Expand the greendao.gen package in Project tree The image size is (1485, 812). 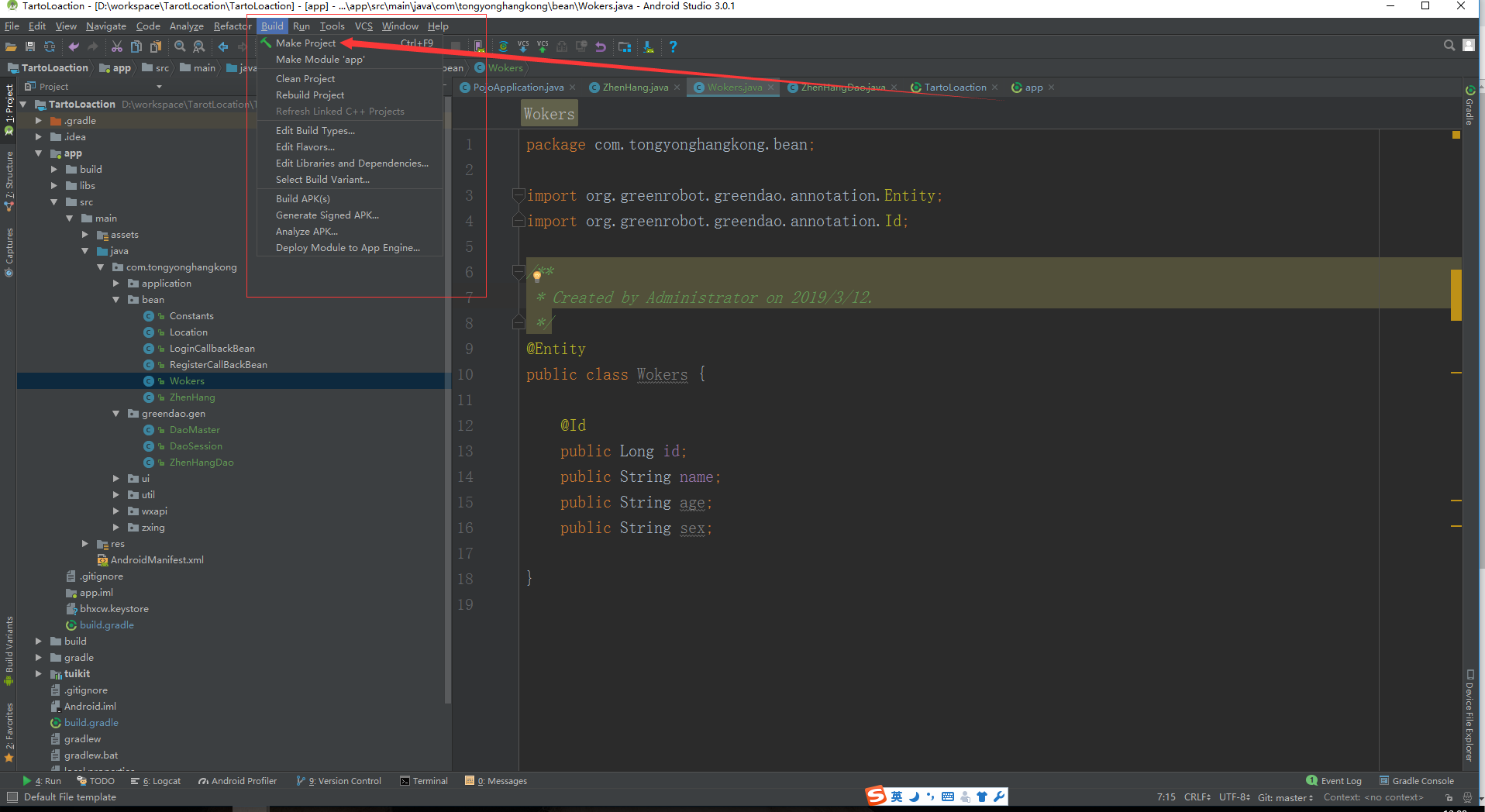[115, 413]
